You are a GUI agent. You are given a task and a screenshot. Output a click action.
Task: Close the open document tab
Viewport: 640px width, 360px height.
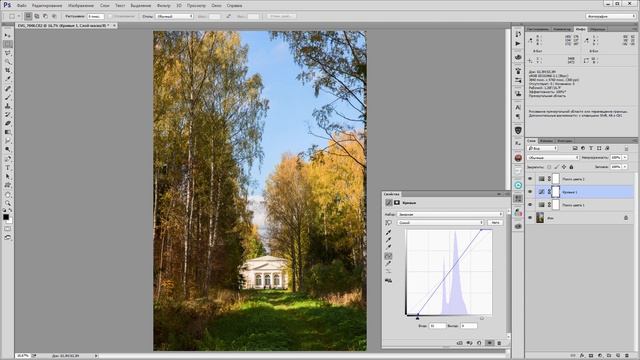coord(114,25)
